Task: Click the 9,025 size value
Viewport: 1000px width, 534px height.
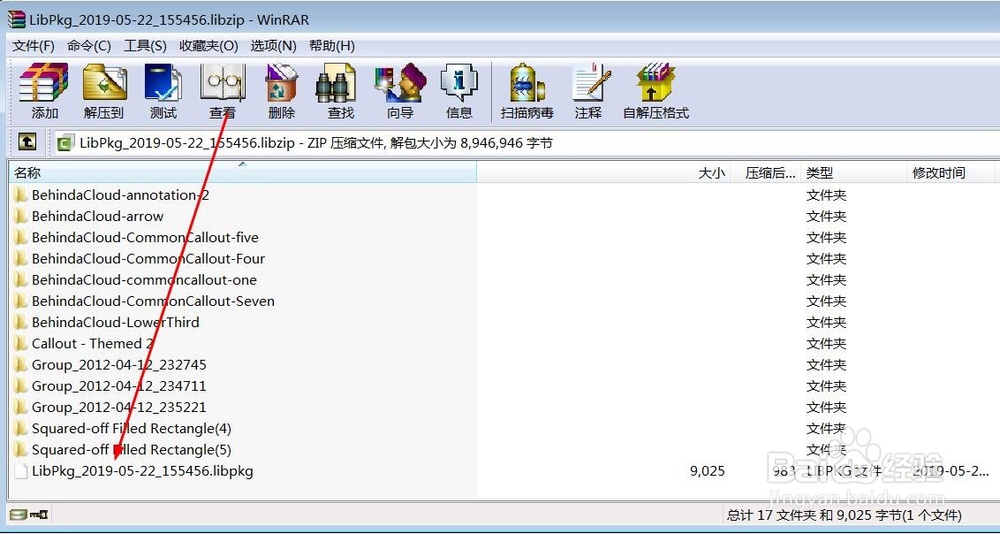Action: (707, 471)
